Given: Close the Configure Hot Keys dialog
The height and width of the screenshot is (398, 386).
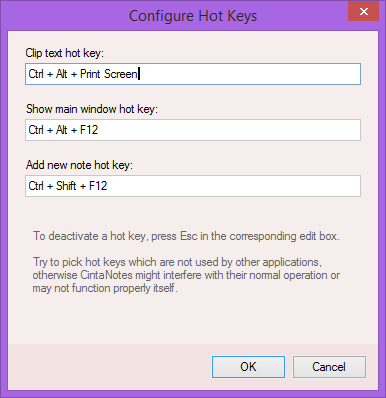Looking at the screenshot, I should 364,12.
